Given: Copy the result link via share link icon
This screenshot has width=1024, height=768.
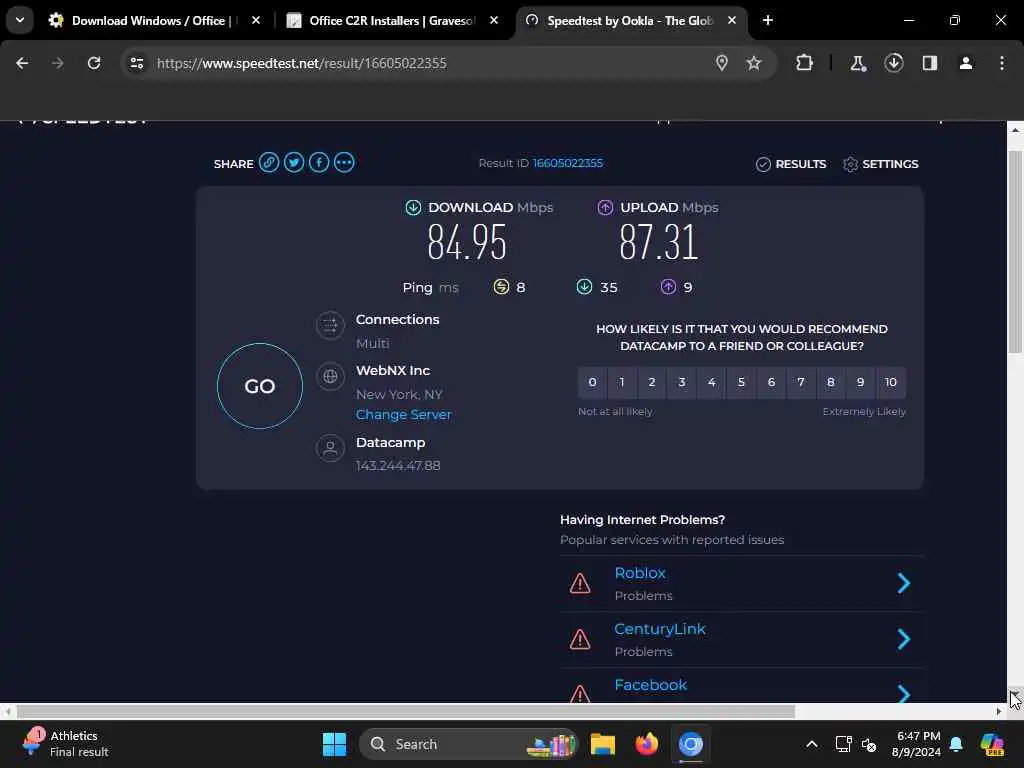Looking at the screenshot, I should click(268, 163).
